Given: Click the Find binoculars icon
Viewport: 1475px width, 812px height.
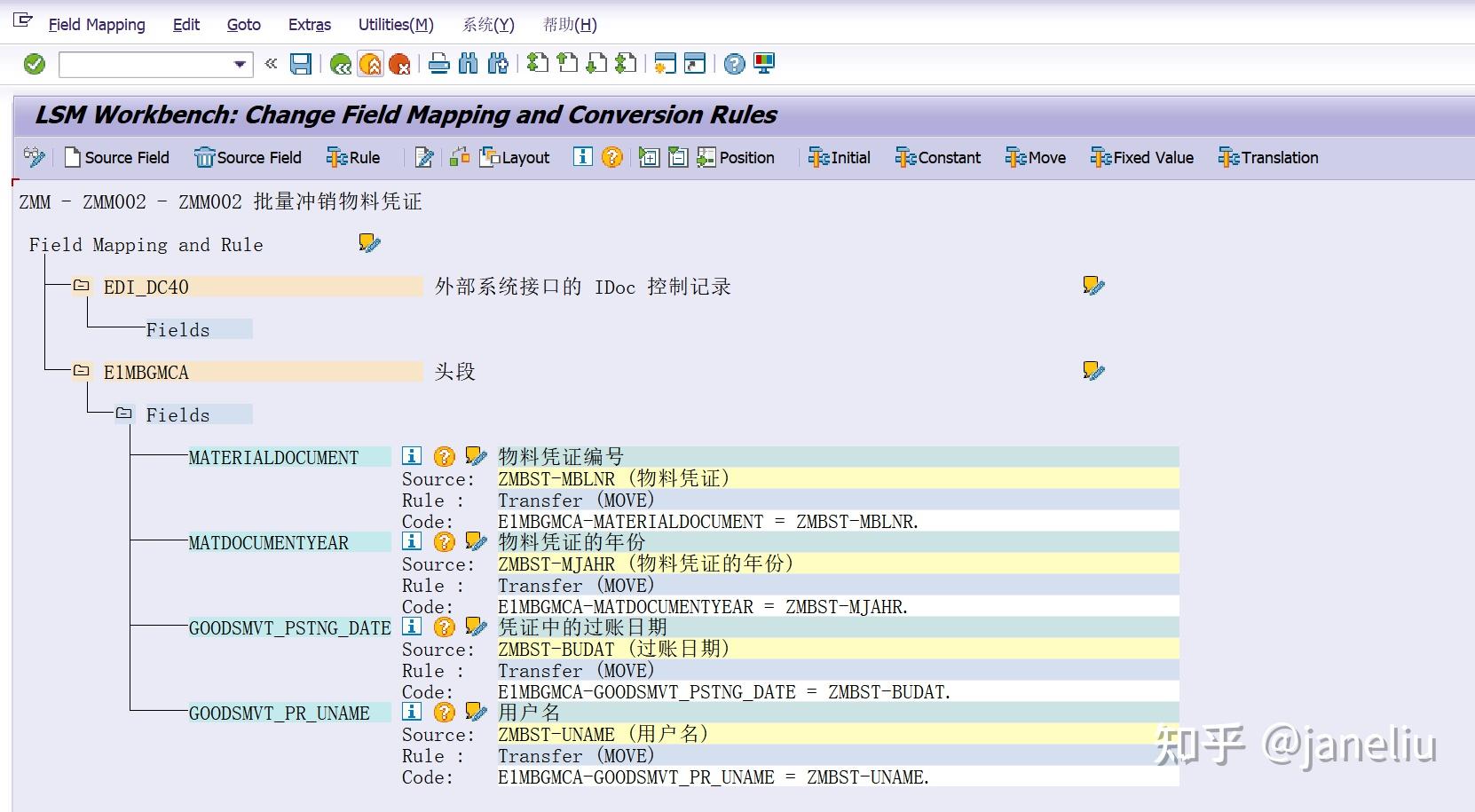Looking at the screenshot, I should tap(468, 64).
